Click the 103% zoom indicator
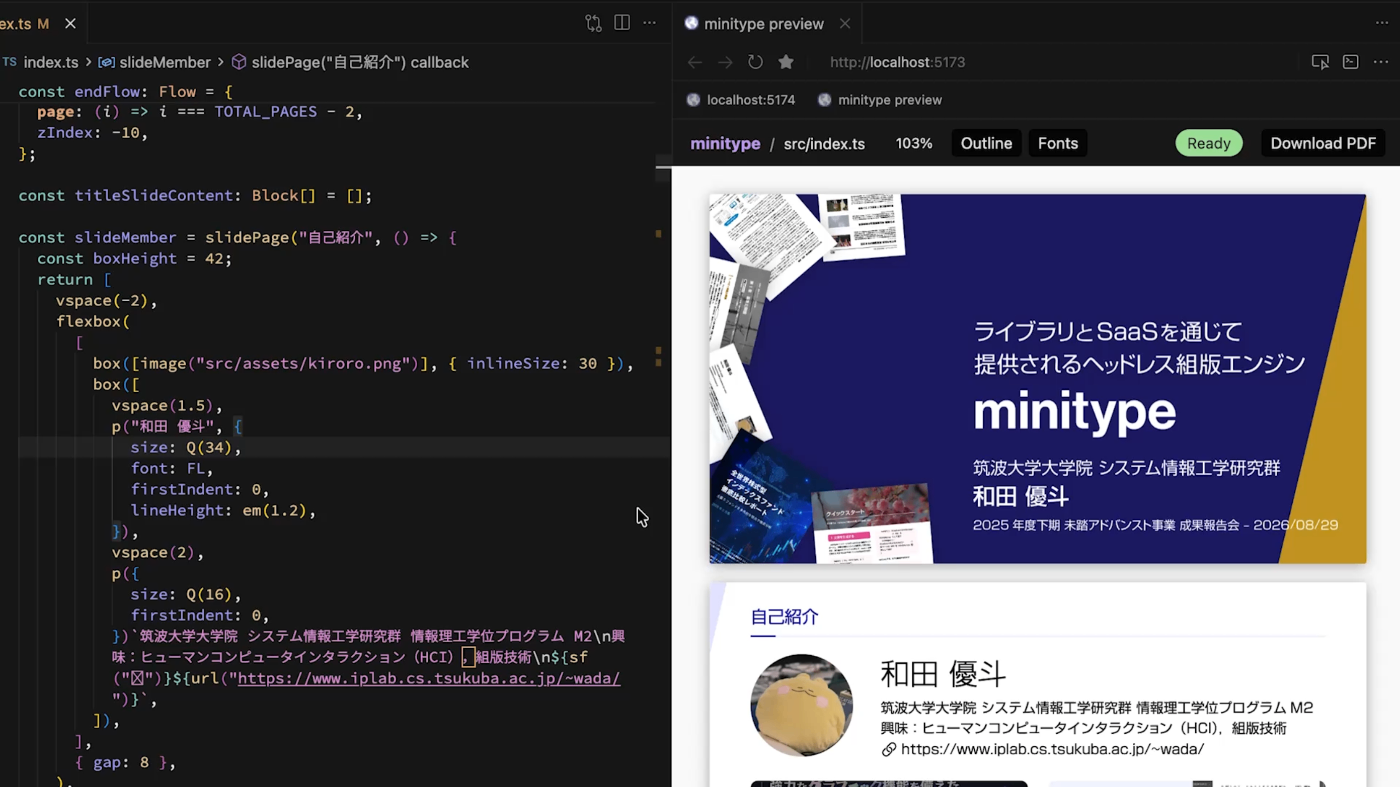The height and width of the screenshot is (787, 1400). coord(914,144)
